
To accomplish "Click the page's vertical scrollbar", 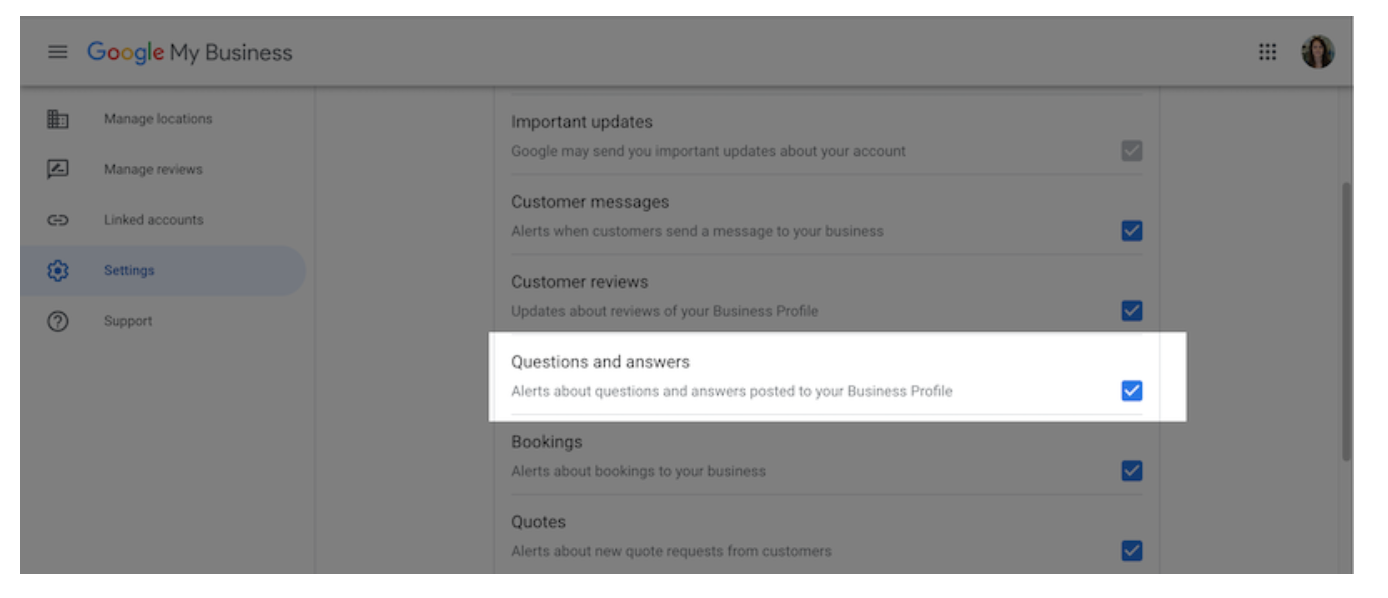I will pos(1346,320).
